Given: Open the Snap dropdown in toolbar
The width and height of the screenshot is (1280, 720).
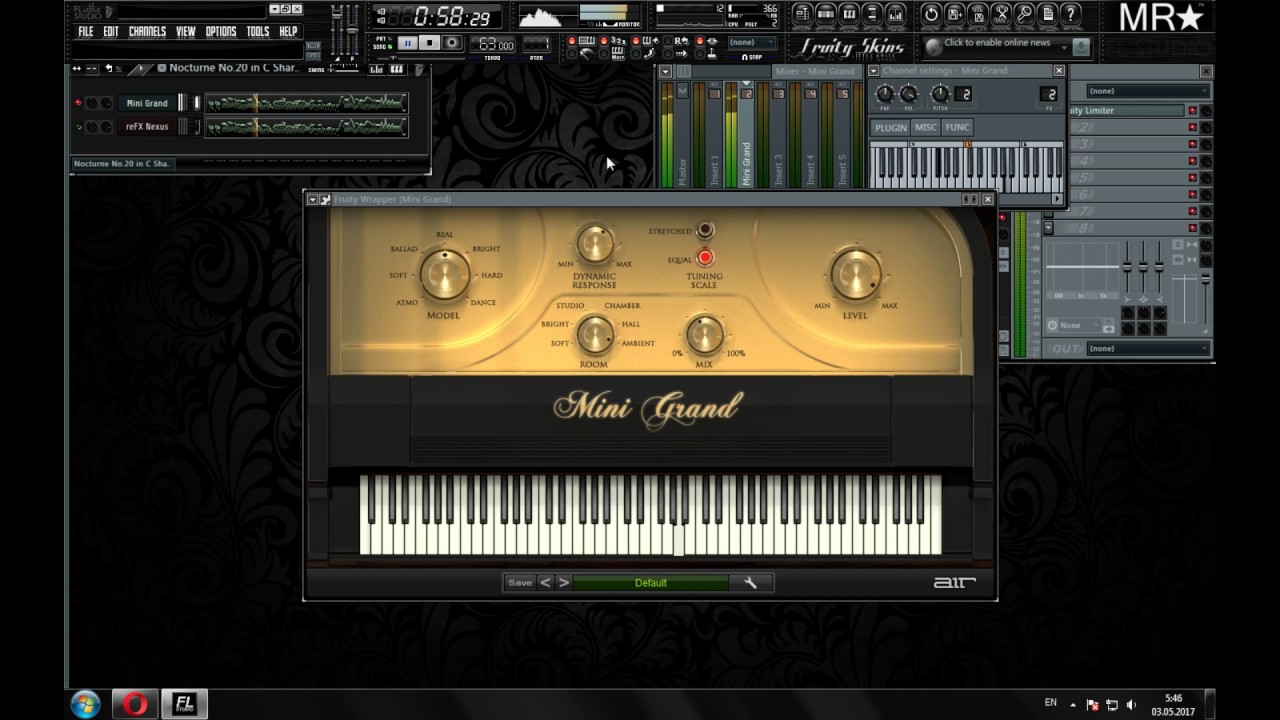Looking at the screenshot, I should (753, 42).
